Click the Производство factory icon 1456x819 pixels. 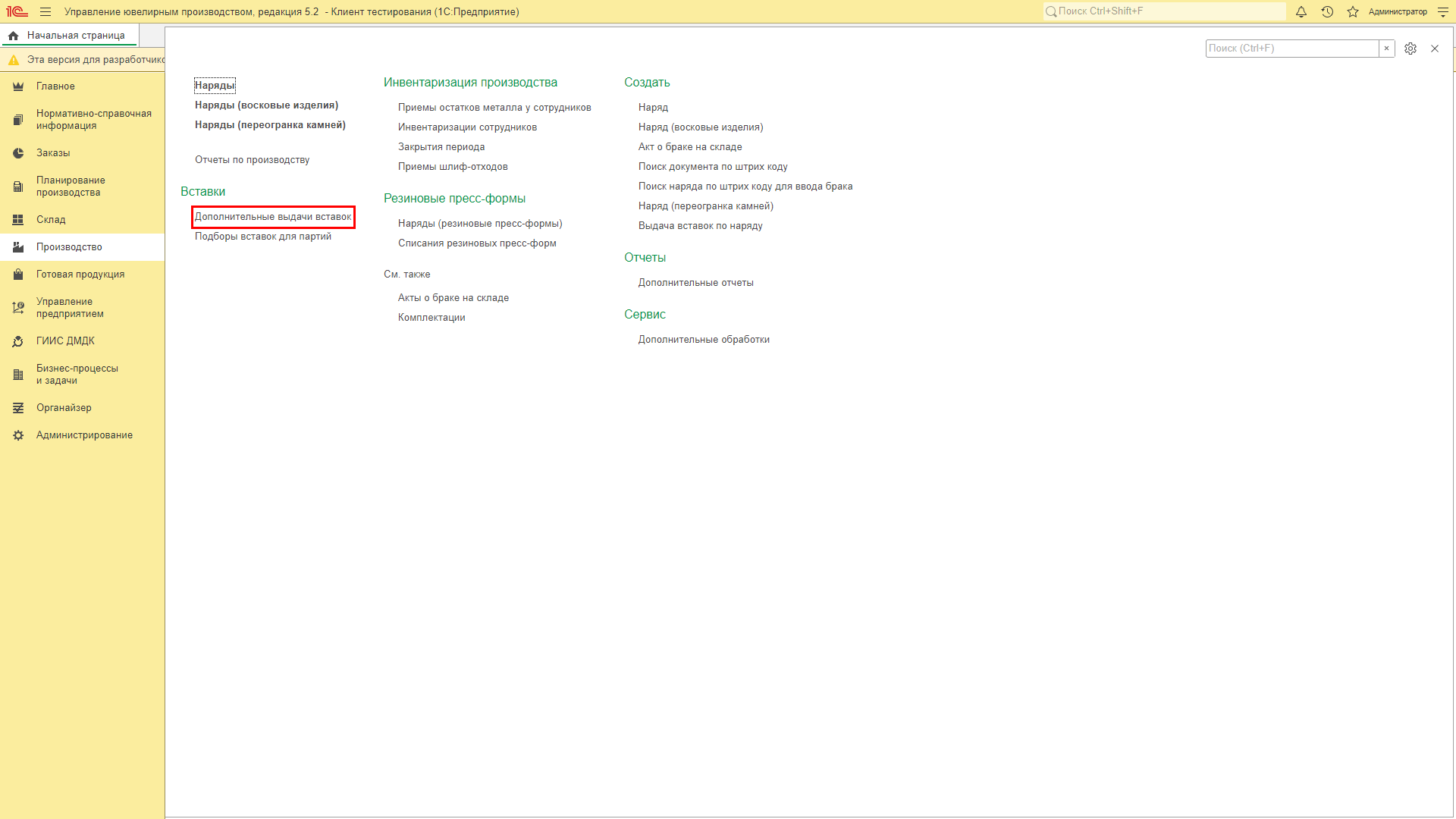point(18,247)
